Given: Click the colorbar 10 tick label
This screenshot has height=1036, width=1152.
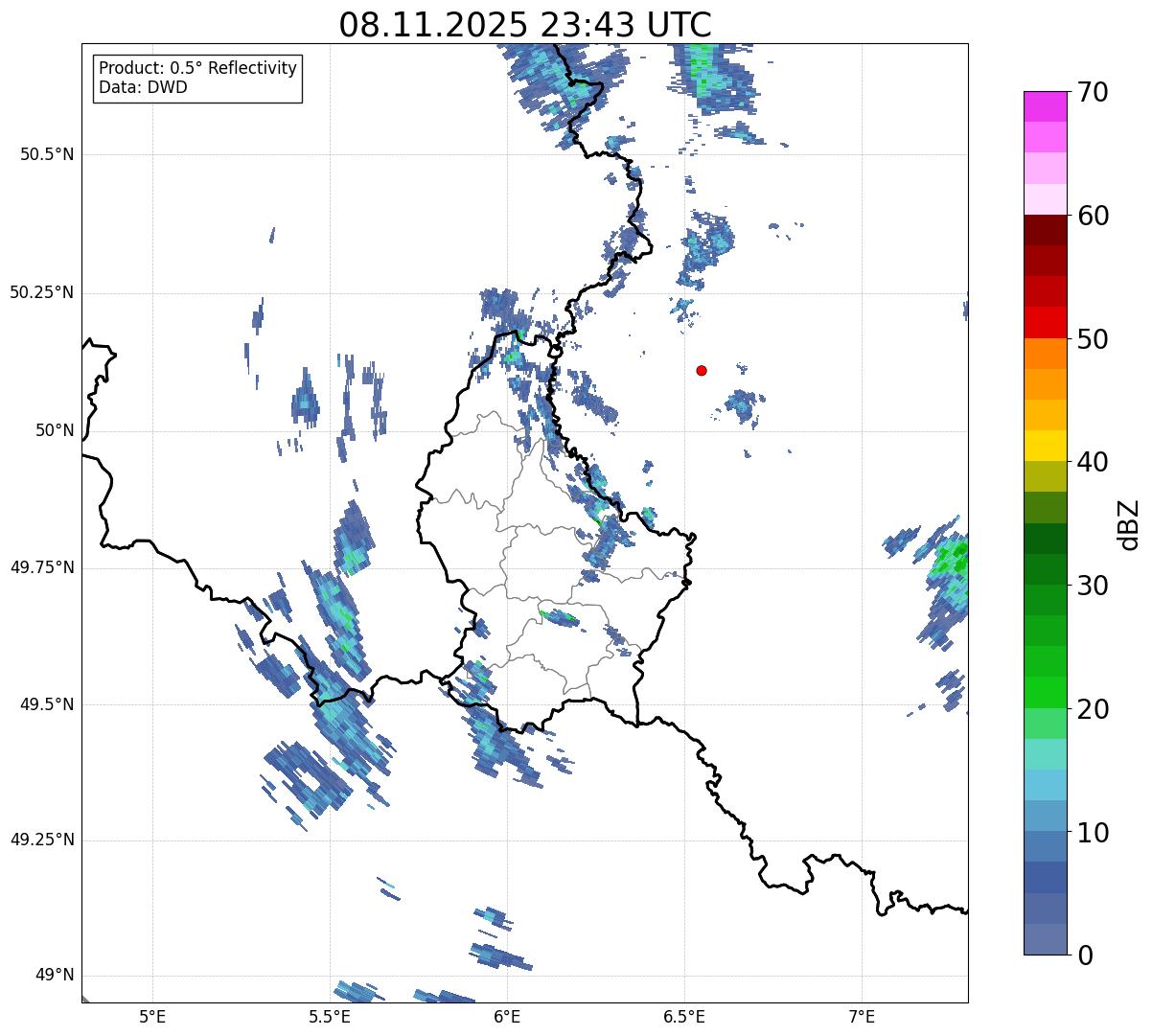Looking at the screenshot, I should coord(1093,833).
